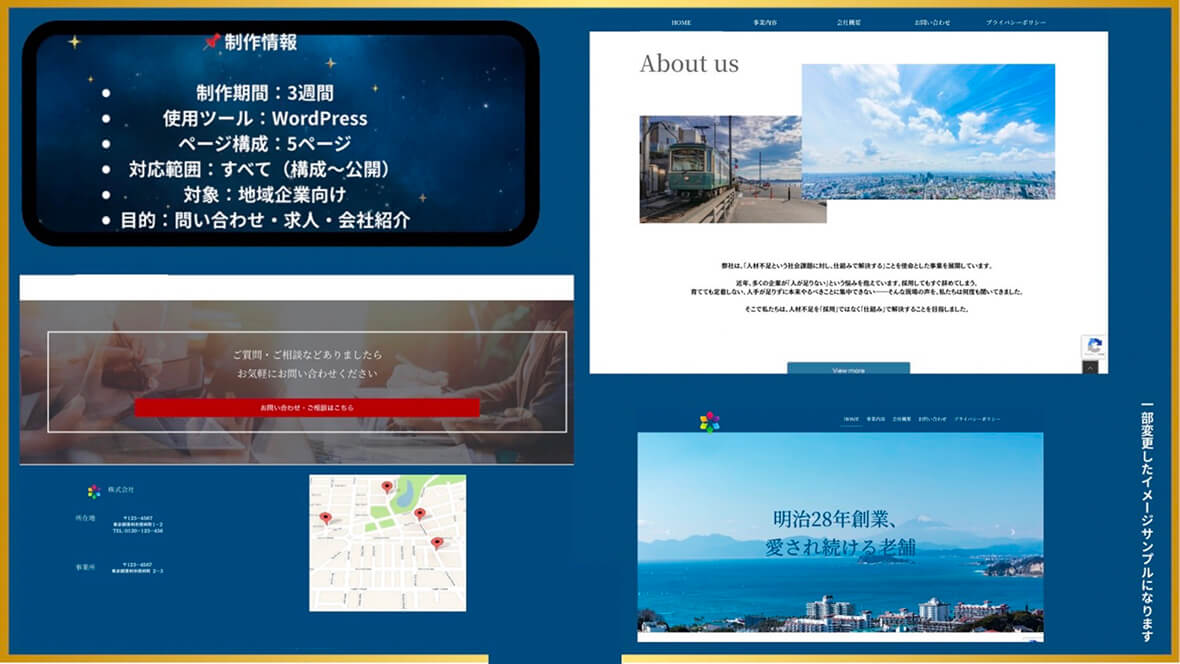Click the red map pin right of the park
Screen dimensions: 1180x664
tap(419, 514)
